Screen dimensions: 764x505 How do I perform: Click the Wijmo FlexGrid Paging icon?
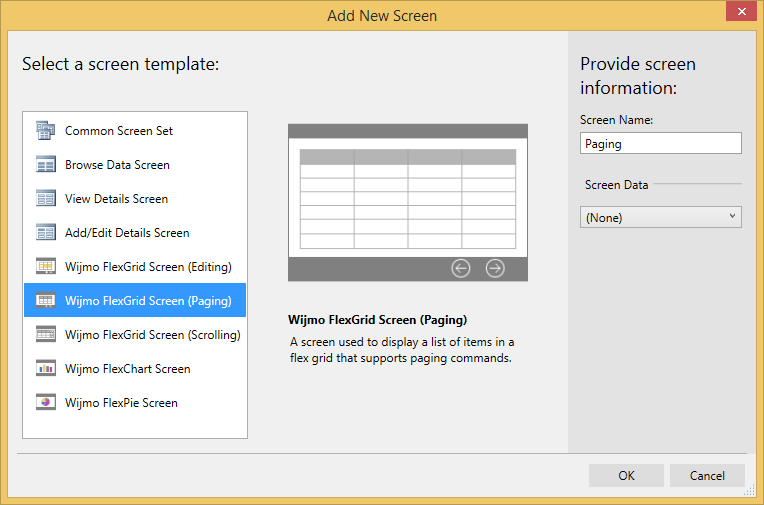[x=46, y=300]
